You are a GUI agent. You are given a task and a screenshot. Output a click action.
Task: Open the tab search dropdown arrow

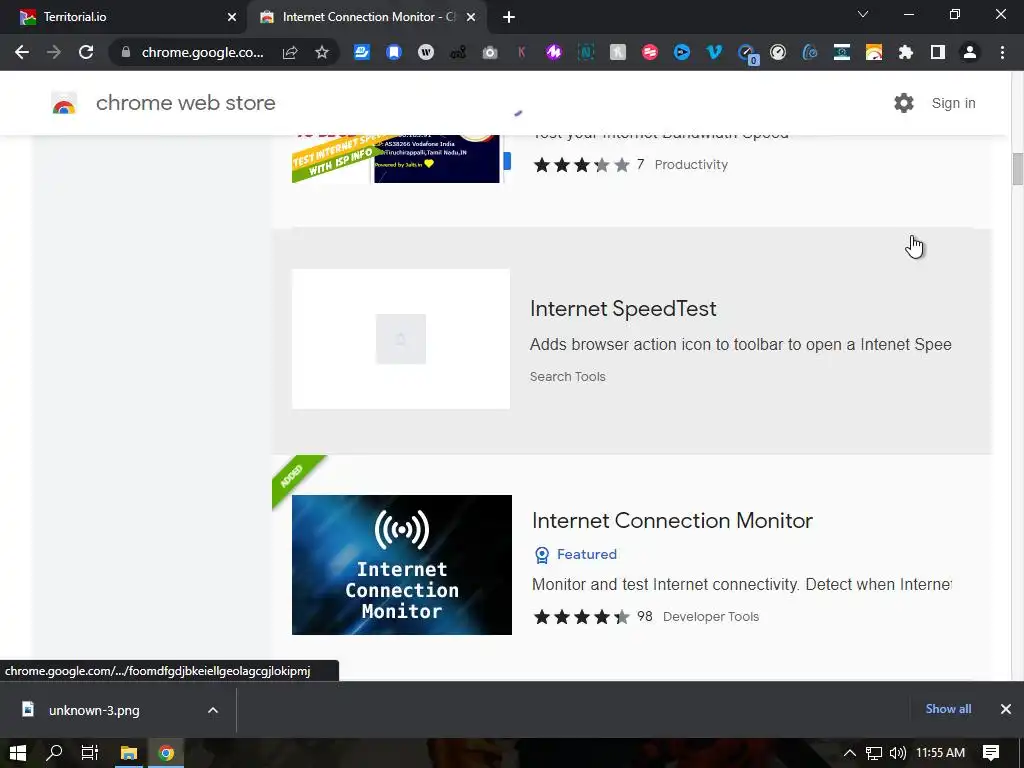coord(863,14)
